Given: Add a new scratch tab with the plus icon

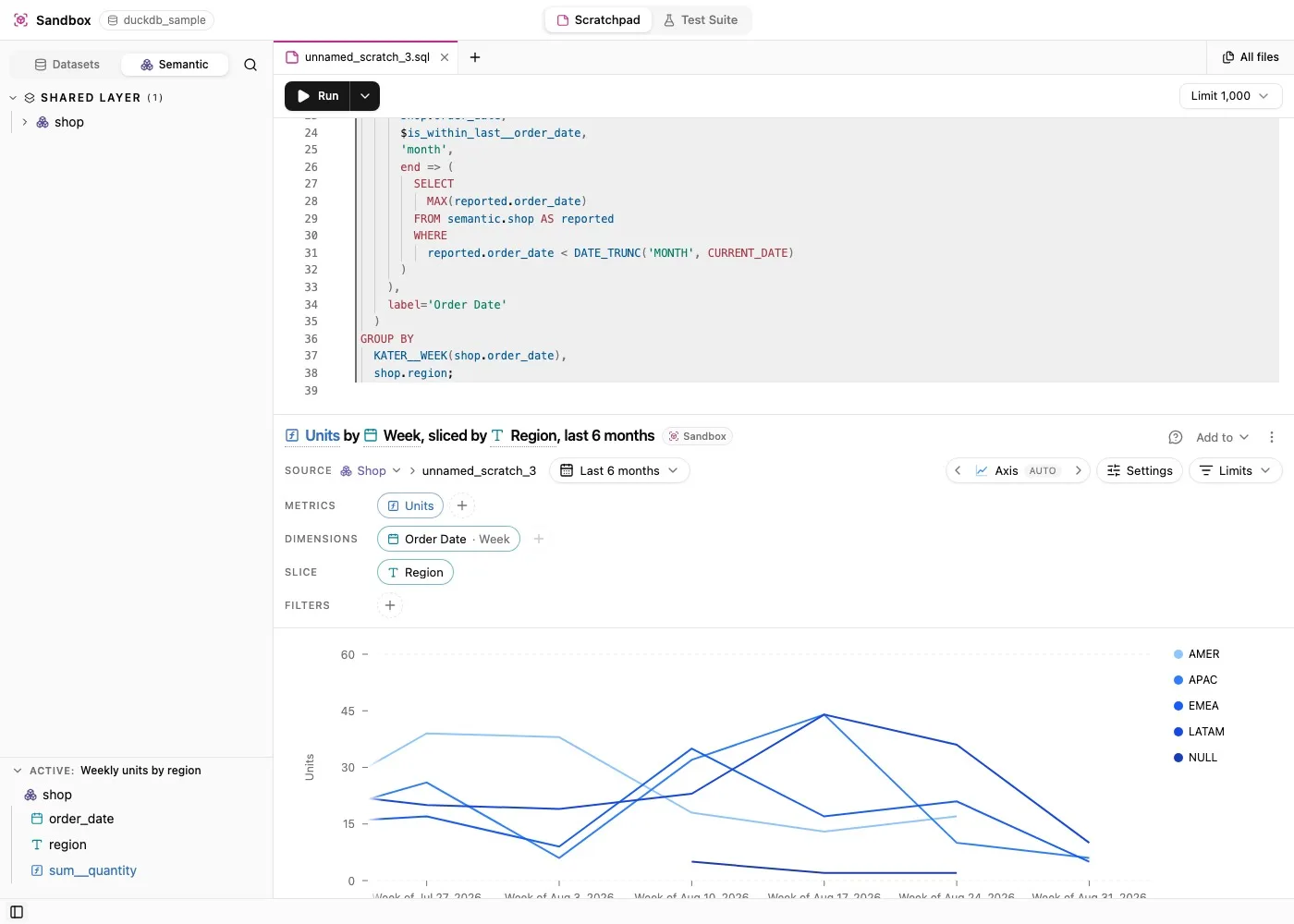Looking at the screenshot, I should click(x=475, y=57).
